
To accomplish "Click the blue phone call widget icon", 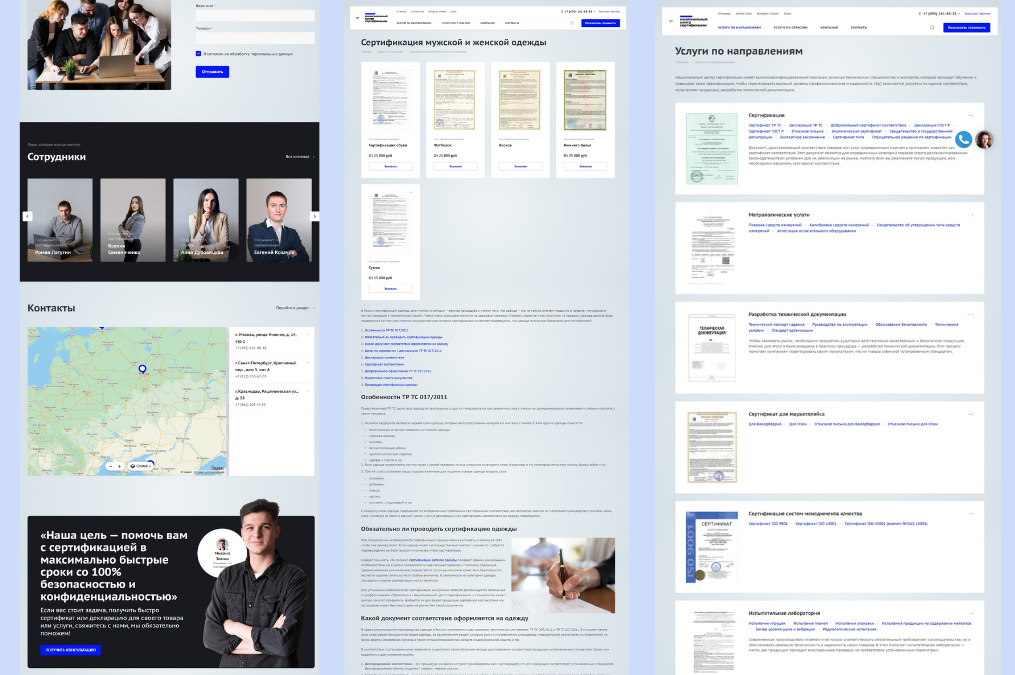I will click(x=963, y=139).
